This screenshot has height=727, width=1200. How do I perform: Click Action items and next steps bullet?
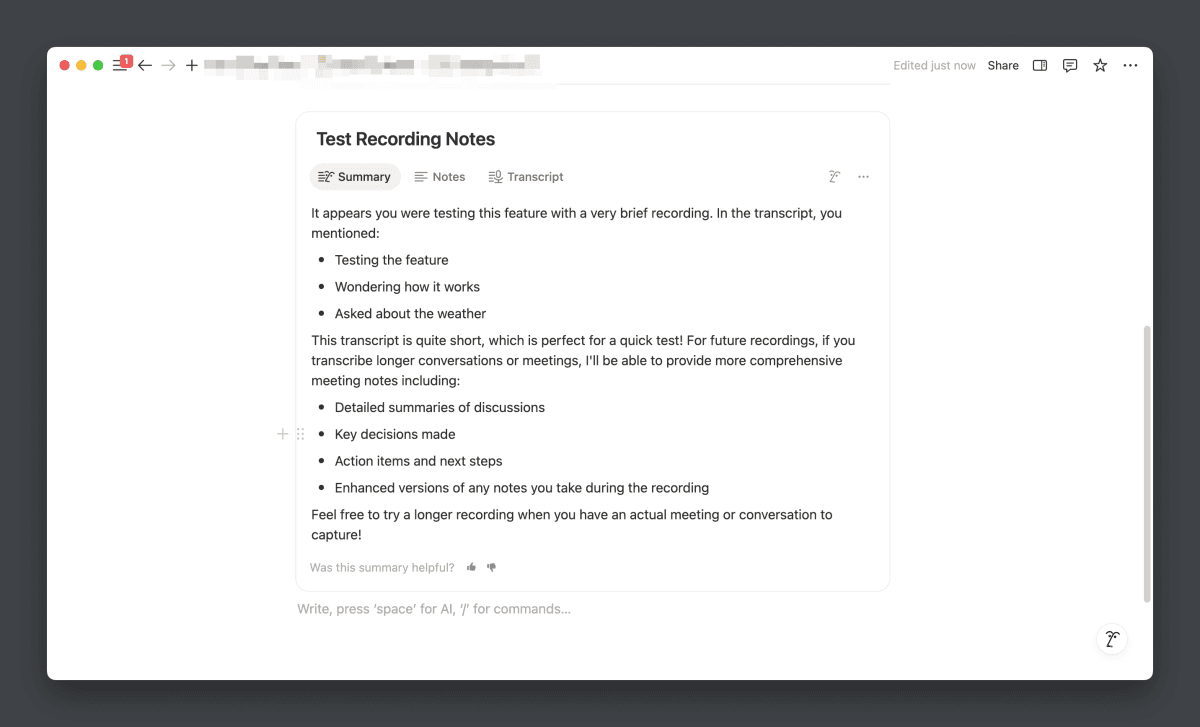pos(419,461)
